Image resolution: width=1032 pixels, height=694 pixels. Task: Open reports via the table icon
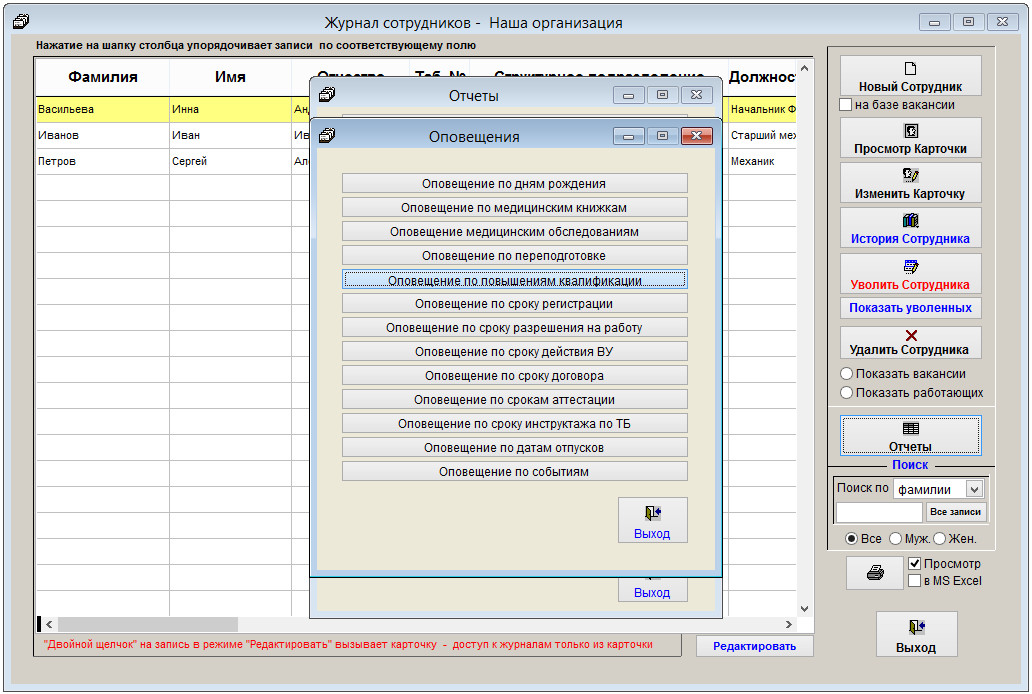[x=910, y=428]
